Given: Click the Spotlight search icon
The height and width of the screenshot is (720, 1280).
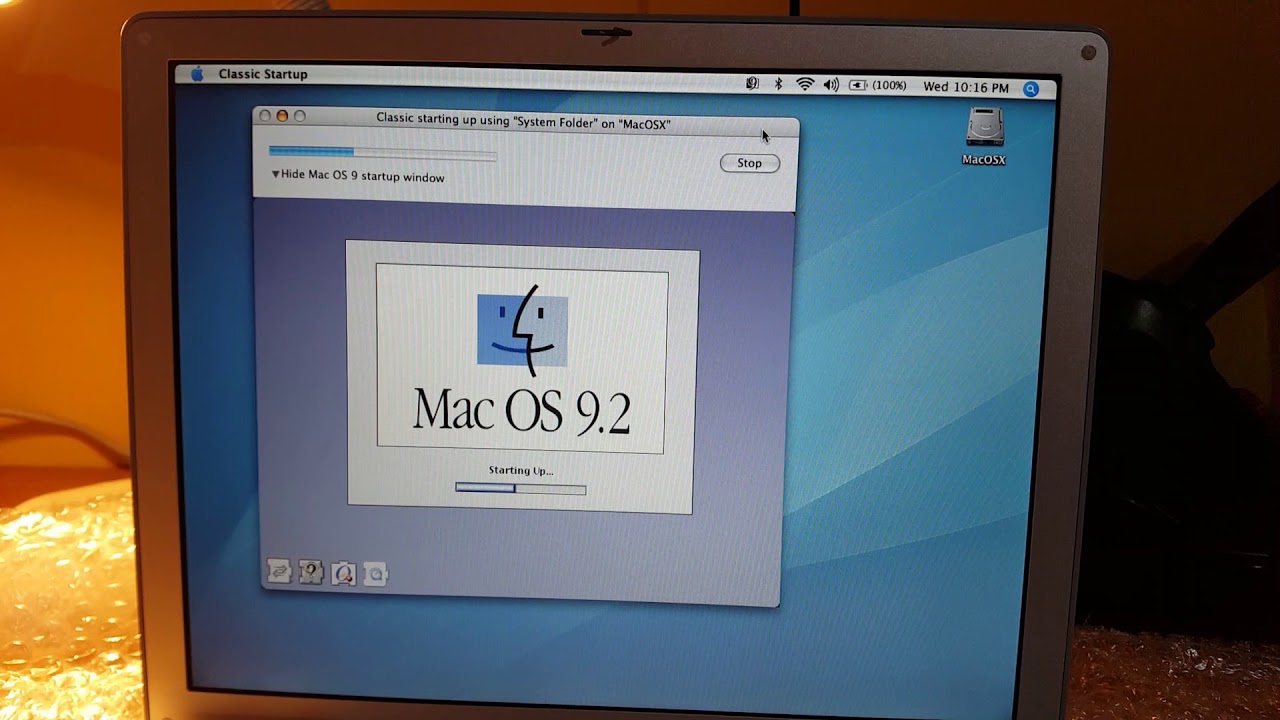Looking at the screenshot, I should [x=1031, y=89].
